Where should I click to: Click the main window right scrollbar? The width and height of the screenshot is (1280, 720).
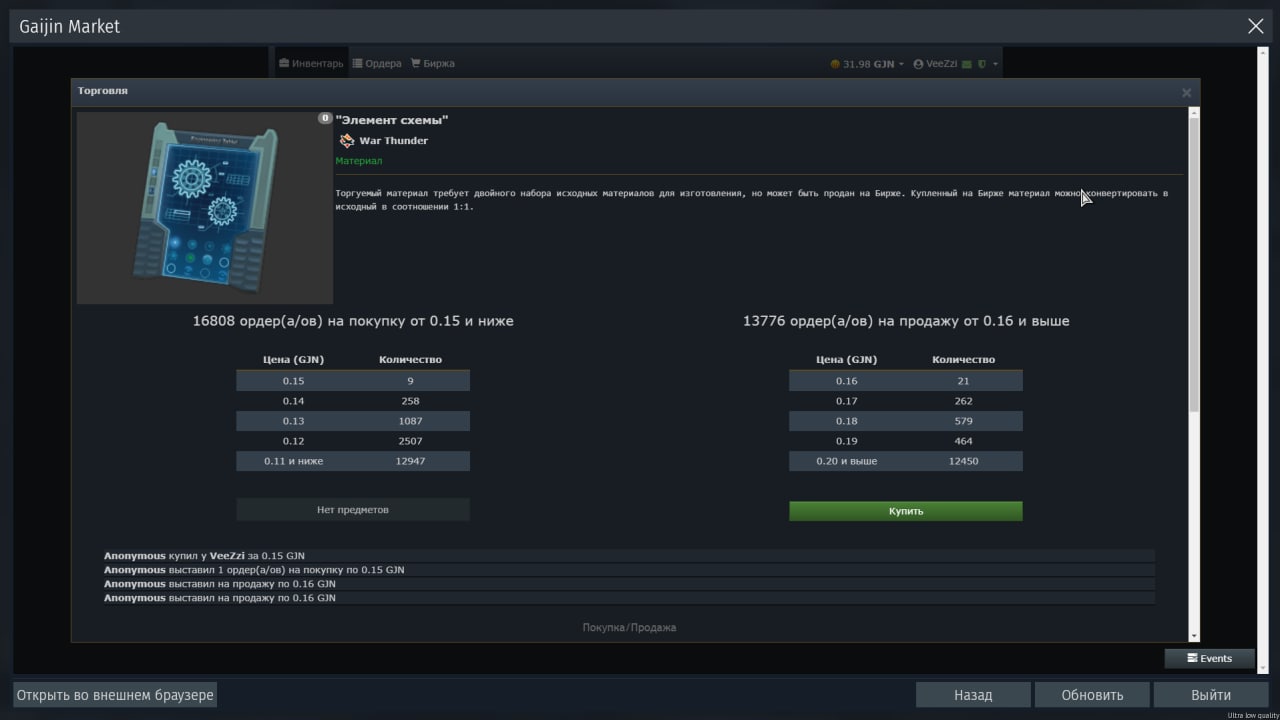[1262, 360]
